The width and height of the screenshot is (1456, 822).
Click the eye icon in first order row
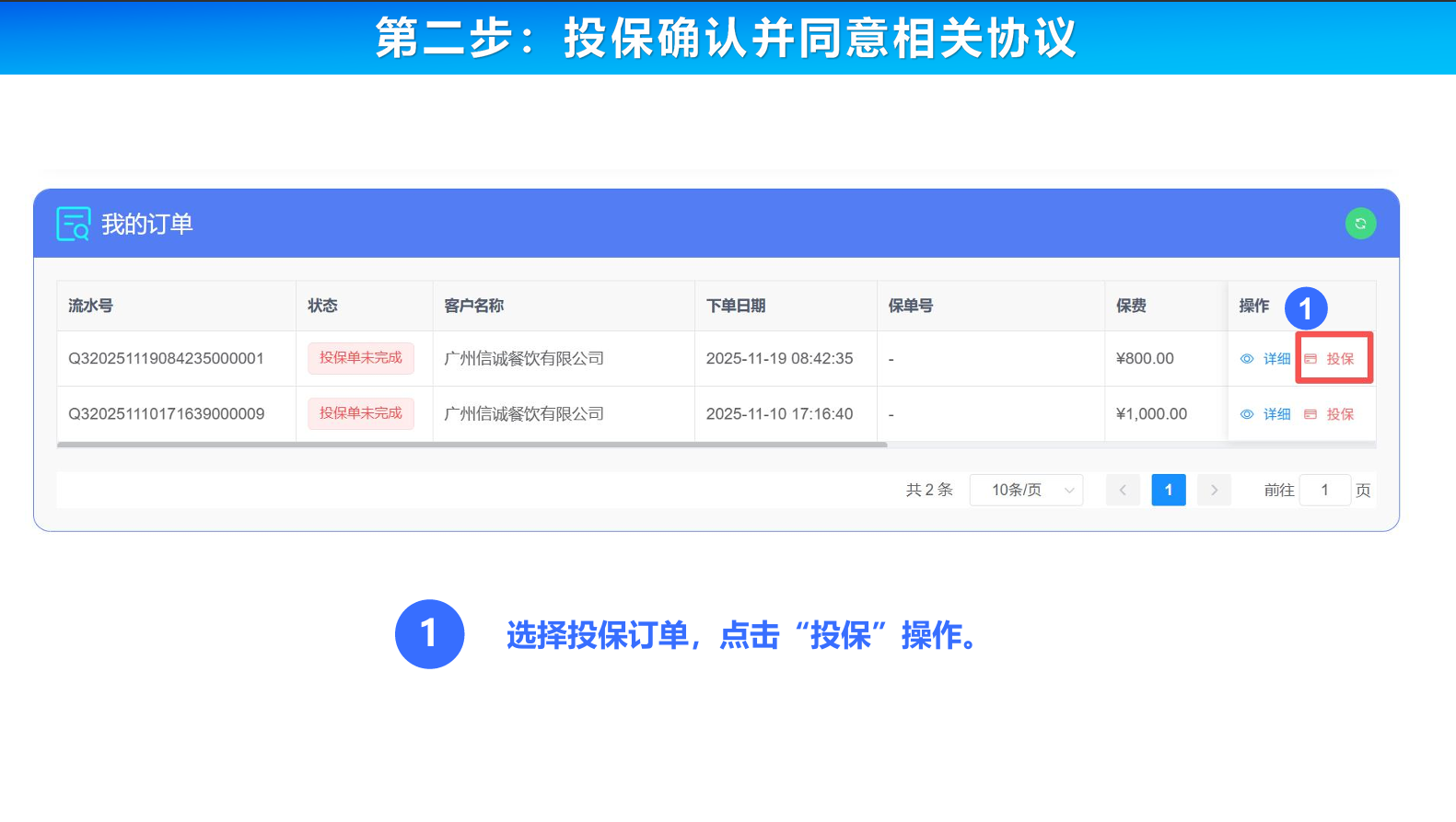point(1247,359)
